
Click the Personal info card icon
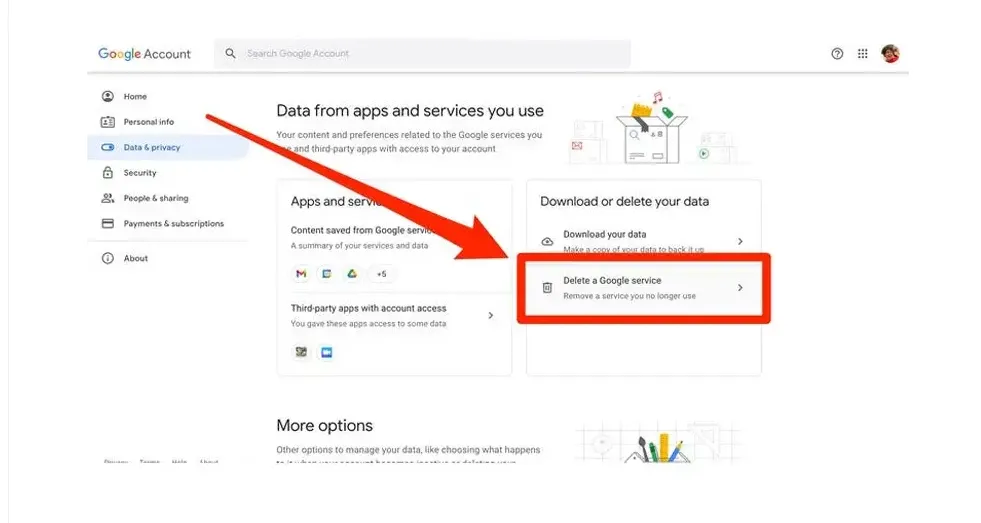click(108, 122)
